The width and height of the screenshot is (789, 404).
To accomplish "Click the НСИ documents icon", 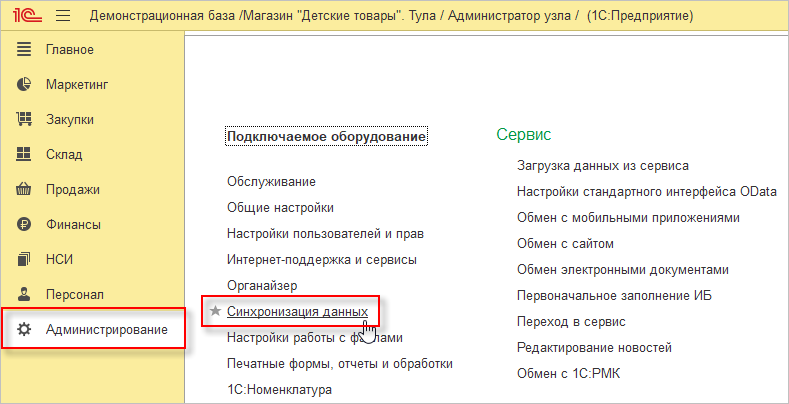I will point(25,260).
